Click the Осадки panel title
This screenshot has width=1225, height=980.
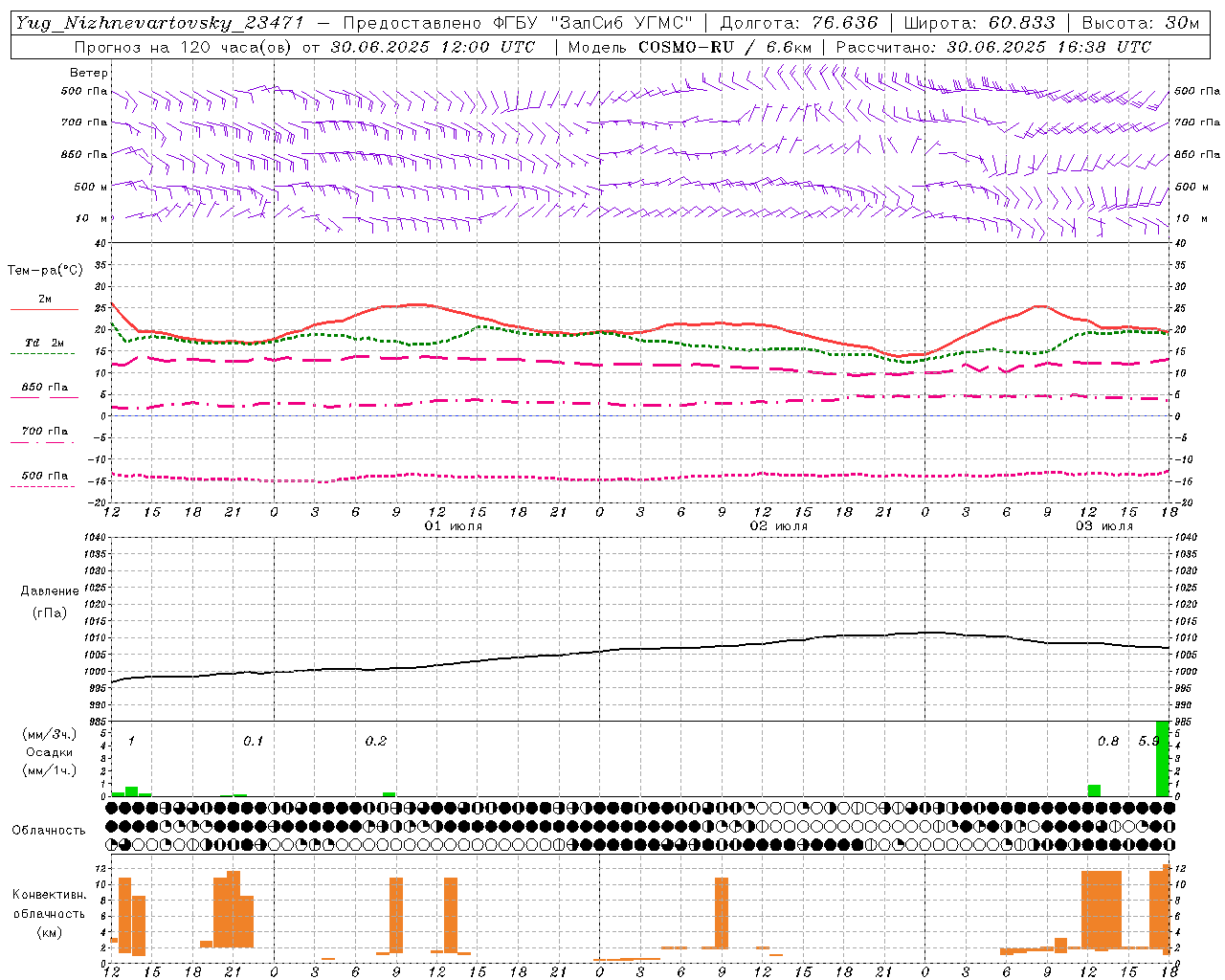coord(50,752)
